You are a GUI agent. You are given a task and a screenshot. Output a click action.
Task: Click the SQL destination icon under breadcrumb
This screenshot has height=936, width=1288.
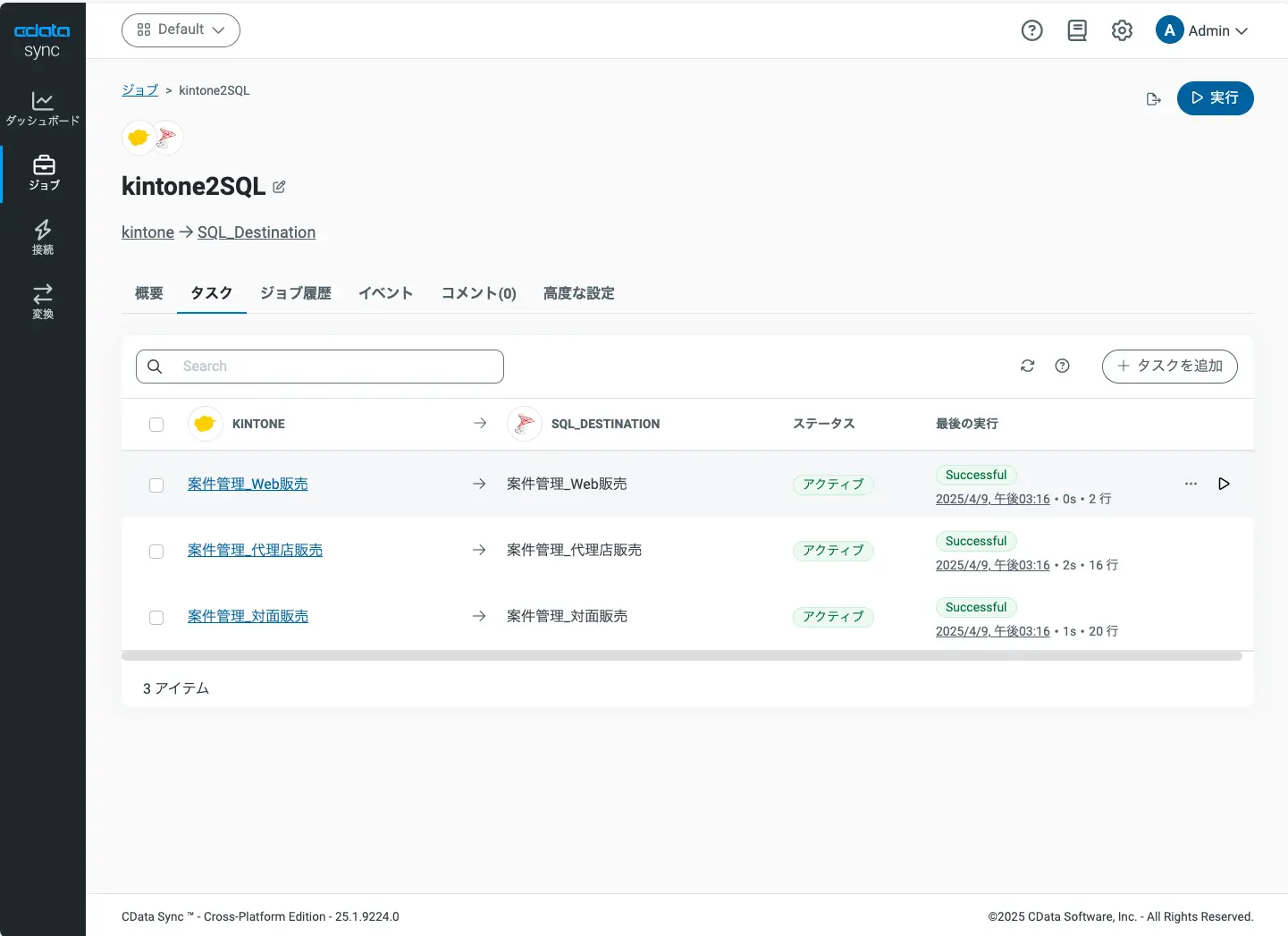click(167, 138)
